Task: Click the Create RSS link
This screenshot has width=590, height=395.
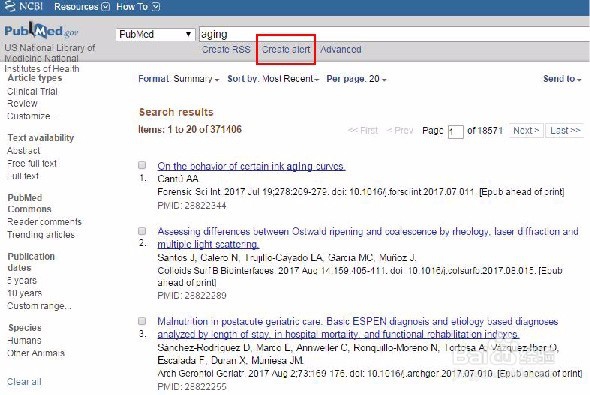Action: point(226,49)
